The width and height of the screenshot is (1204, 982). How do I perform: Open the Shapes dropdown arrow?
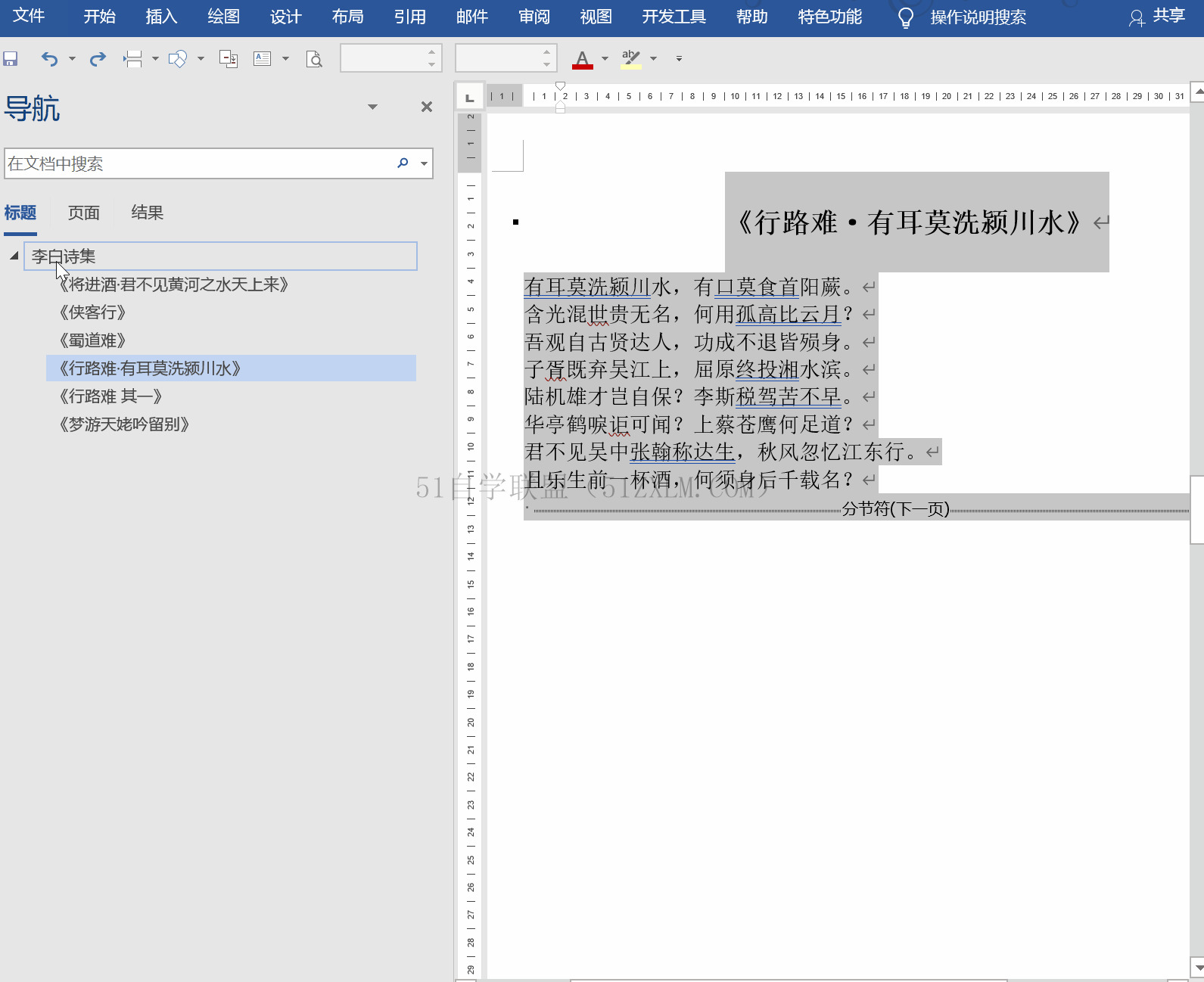coord(201,59)
